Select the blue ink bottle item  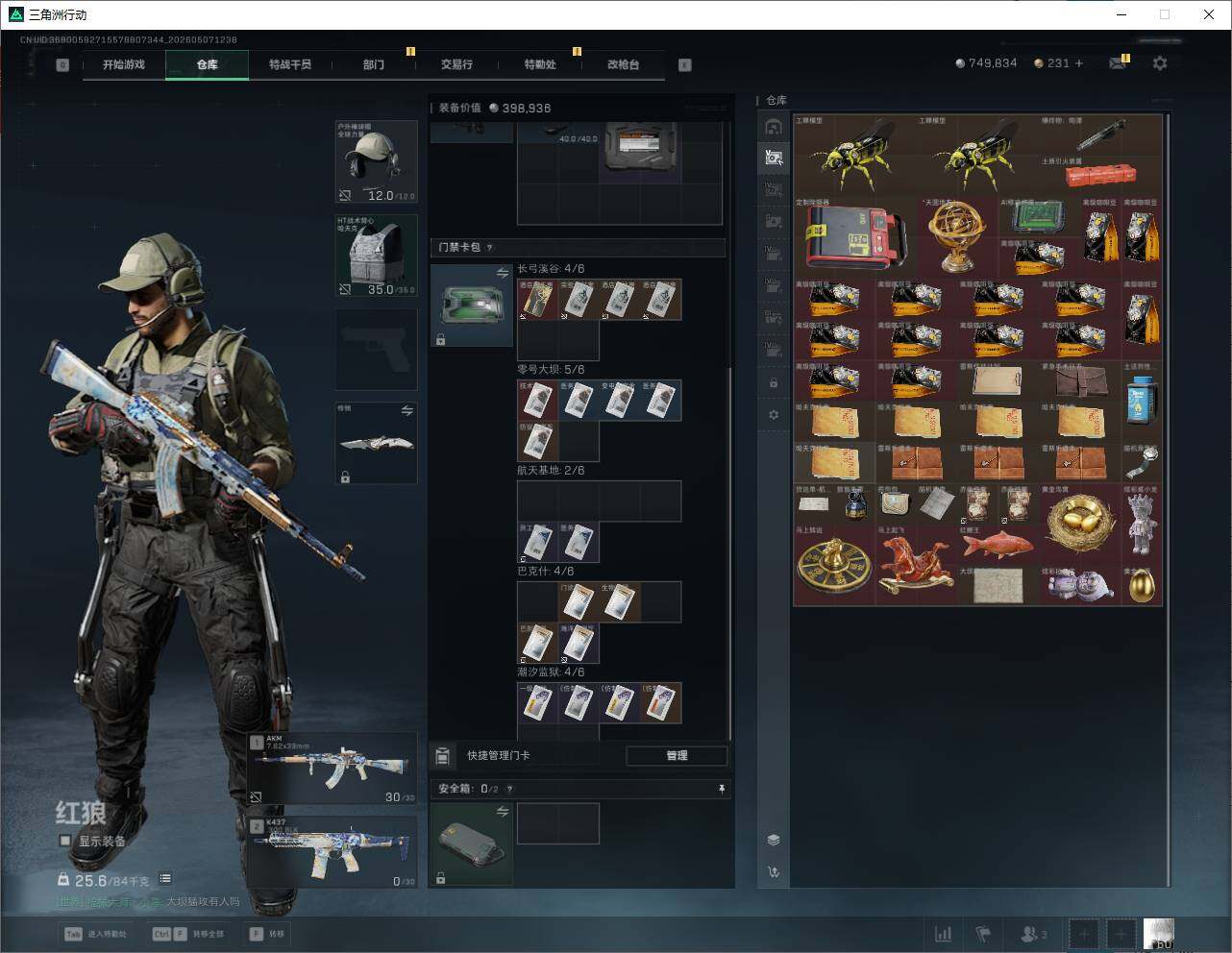[1142, 401]
